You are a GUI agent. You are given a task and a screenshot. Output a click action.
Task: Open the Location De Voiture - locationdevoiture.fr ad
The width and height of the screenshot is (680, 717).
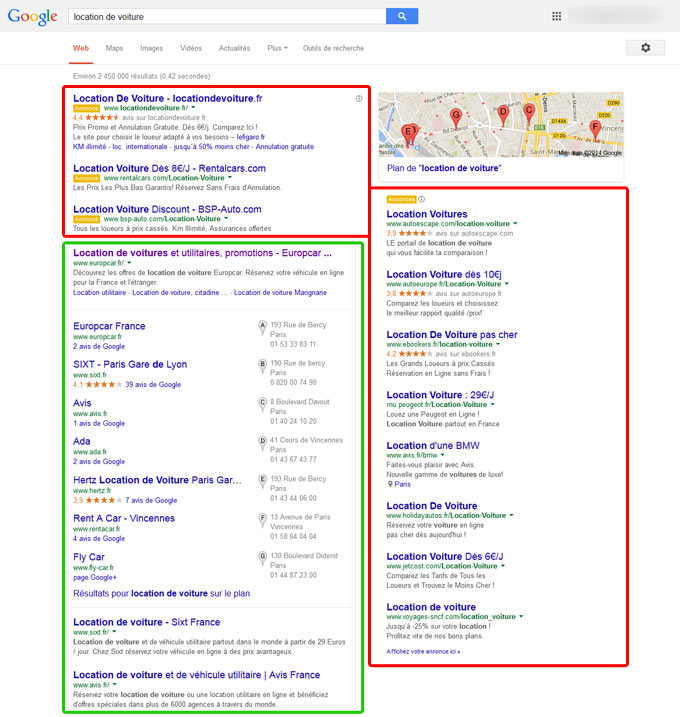tap(168, 98)
